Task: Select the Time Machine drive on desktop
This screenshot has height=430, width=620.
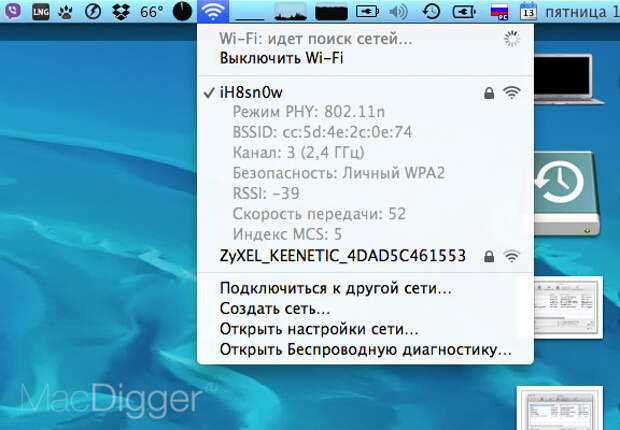Action: [x=566, y=194]
